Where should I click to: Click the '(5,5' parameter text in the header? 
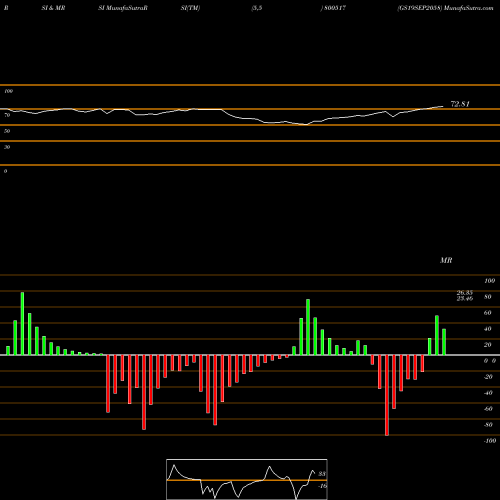tap(257, 8)
